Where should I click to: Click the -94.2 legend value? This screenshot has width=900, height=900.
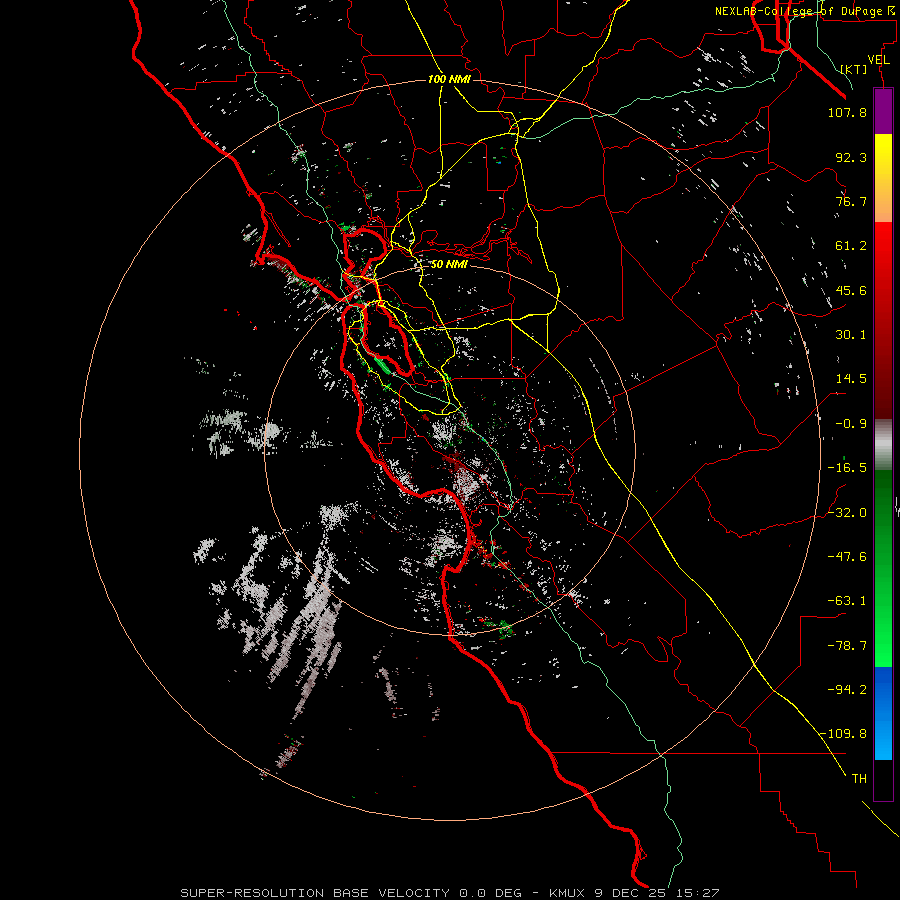coord(847,690)
